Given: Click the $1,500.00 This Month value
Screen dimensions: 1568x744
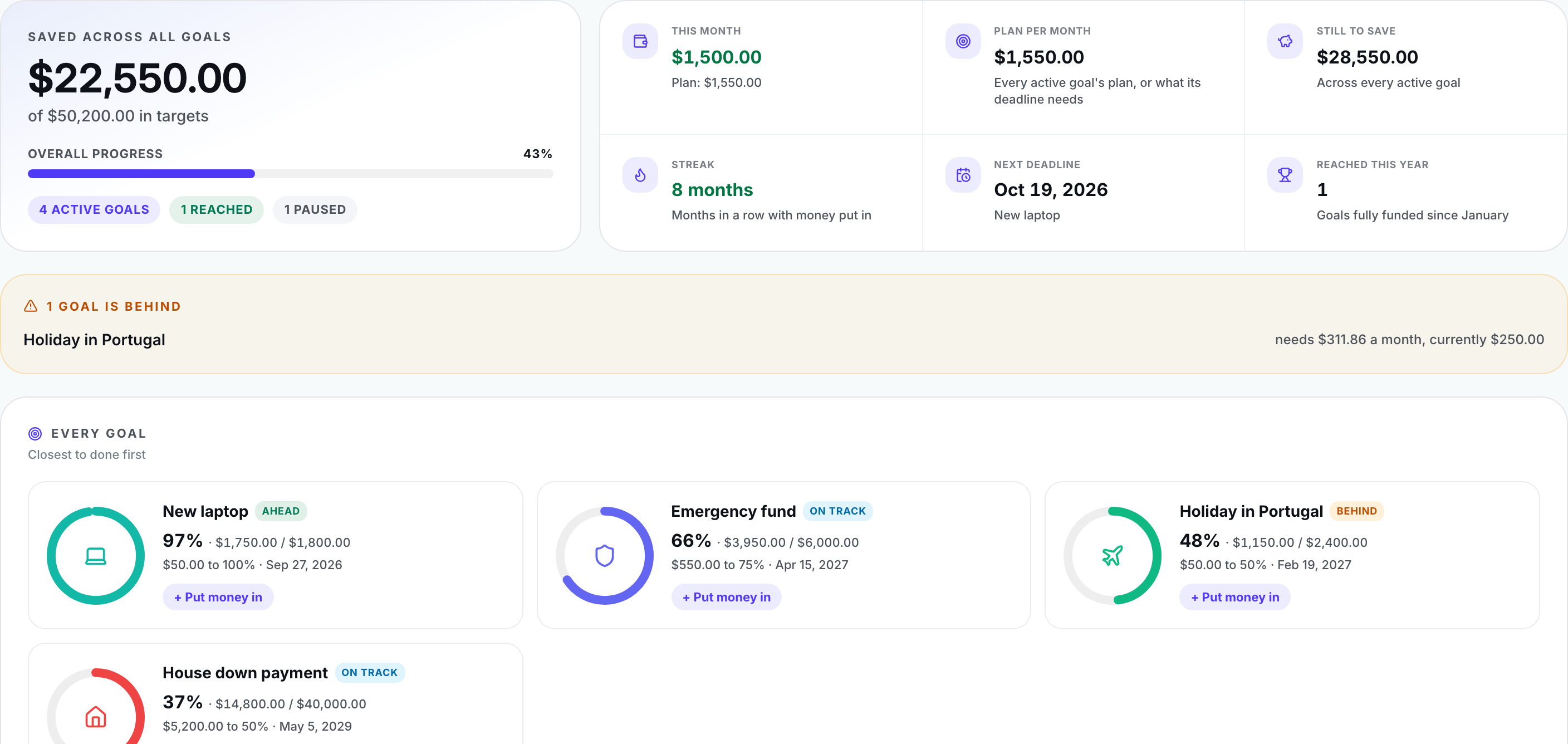Looking at the screenshot, I should [x=717, y=57].
